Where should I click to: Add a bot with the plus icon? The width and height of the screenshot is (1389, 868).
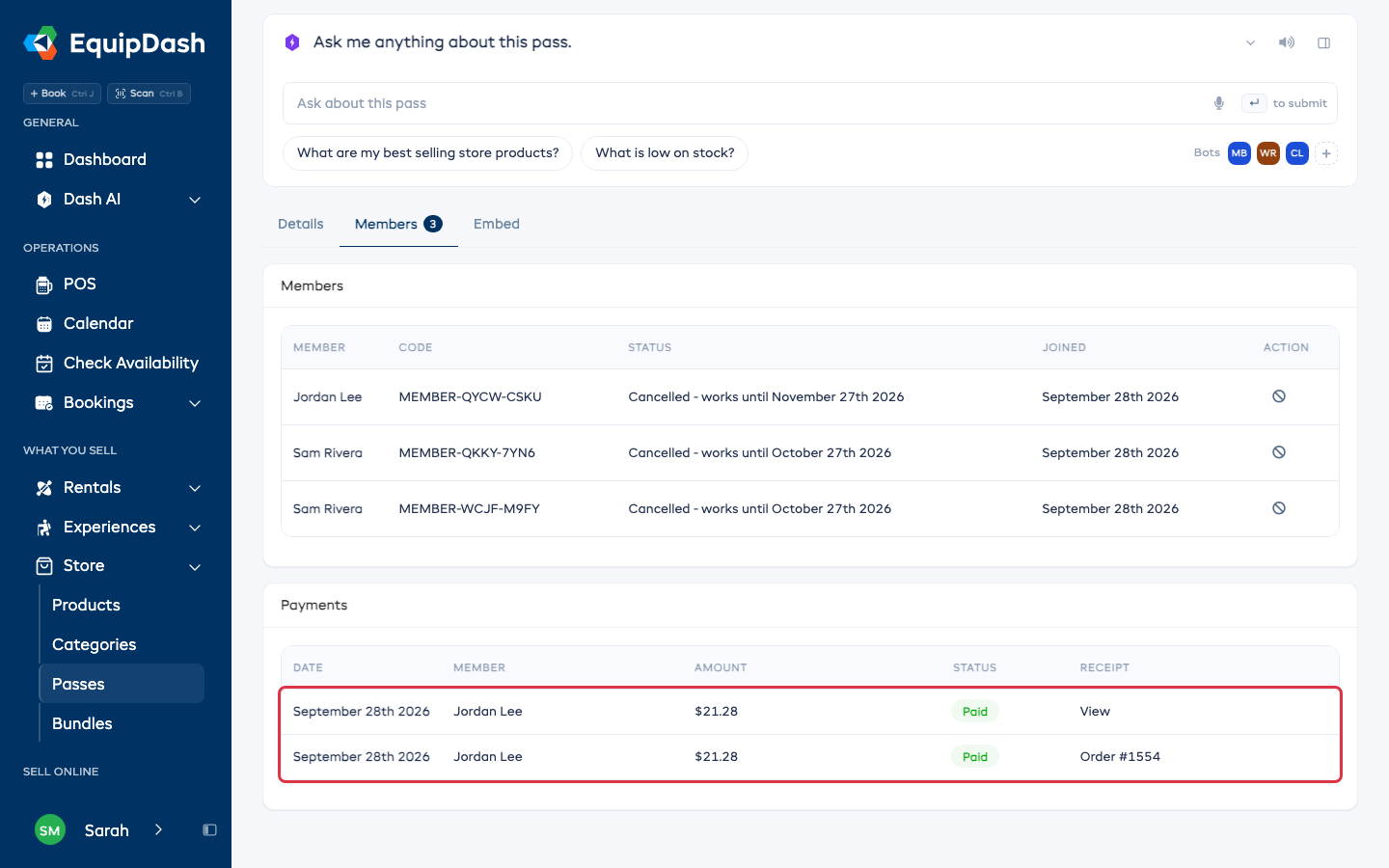1326,153
